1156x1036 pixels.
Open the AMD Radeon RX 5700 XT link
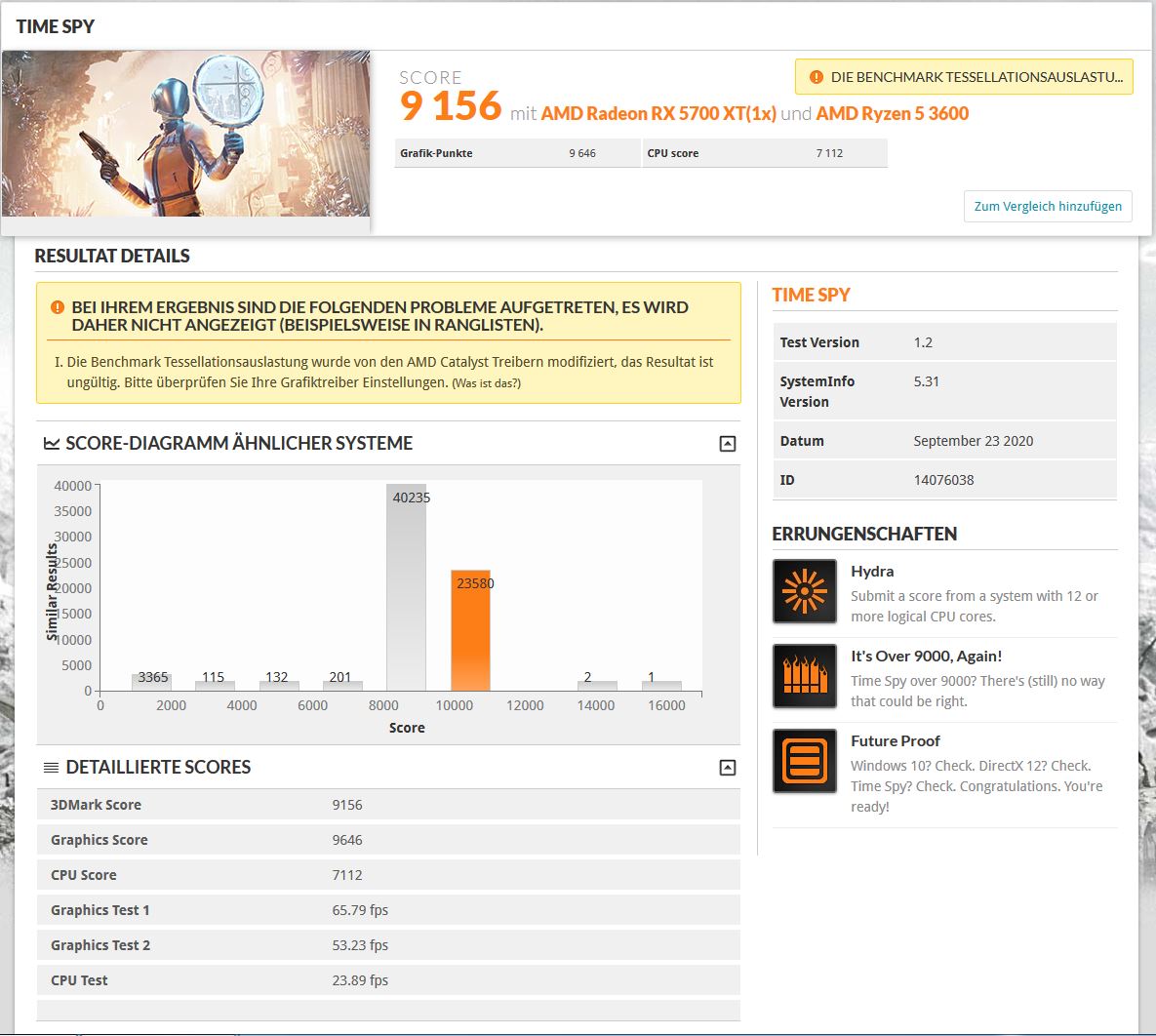tap(658, 113)
